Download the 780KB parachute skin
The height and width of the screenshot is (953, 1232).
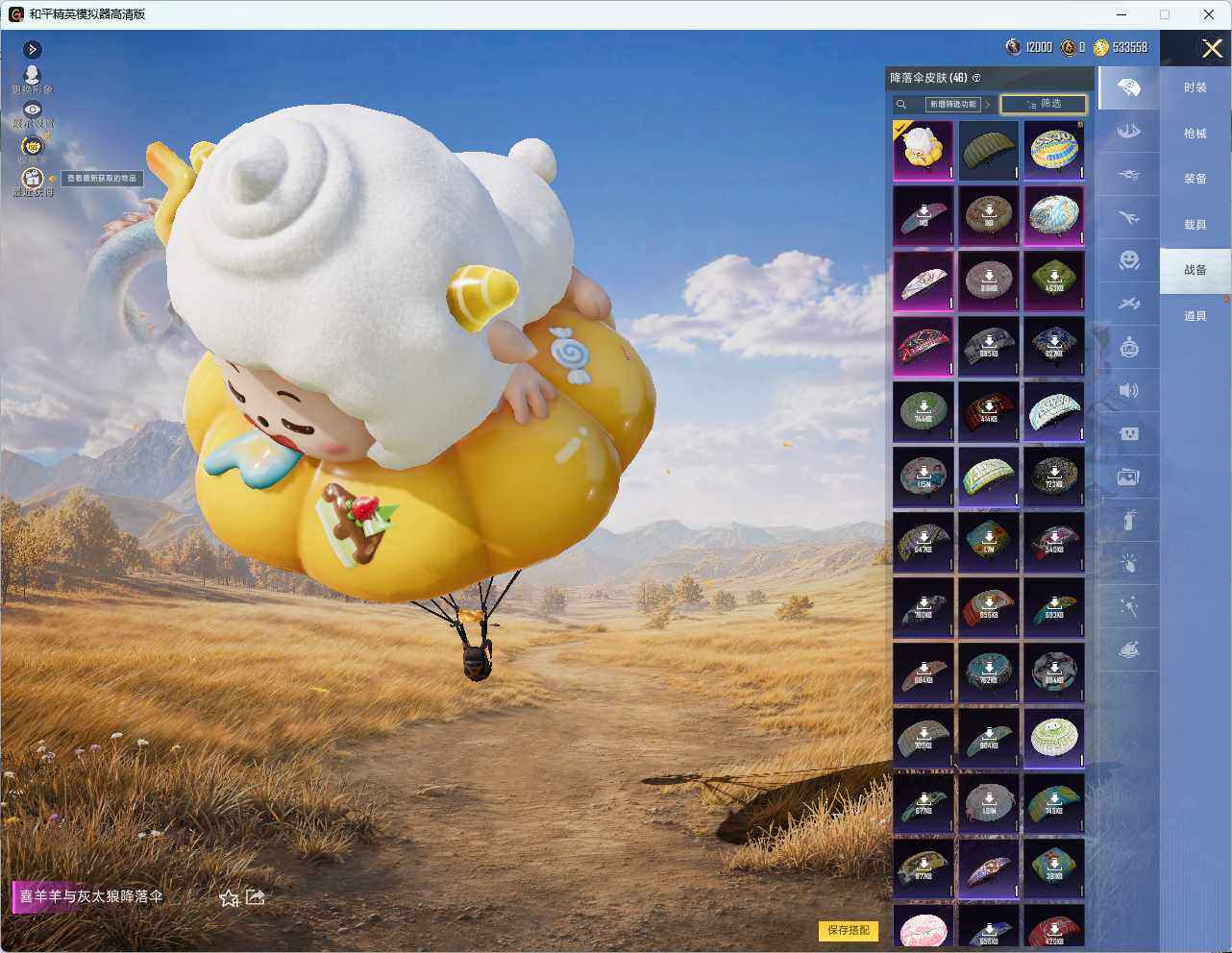tap(924, 608)
